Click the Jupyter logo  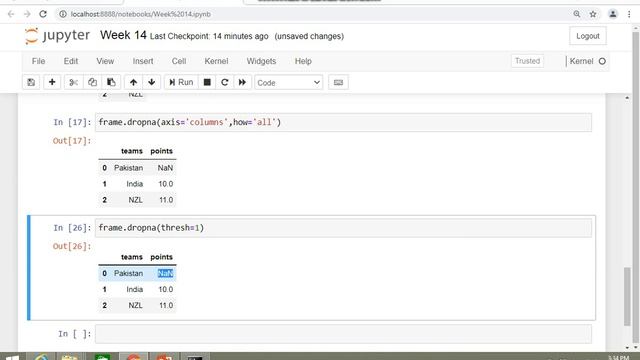pyautogui.click(x=57, y=36)
